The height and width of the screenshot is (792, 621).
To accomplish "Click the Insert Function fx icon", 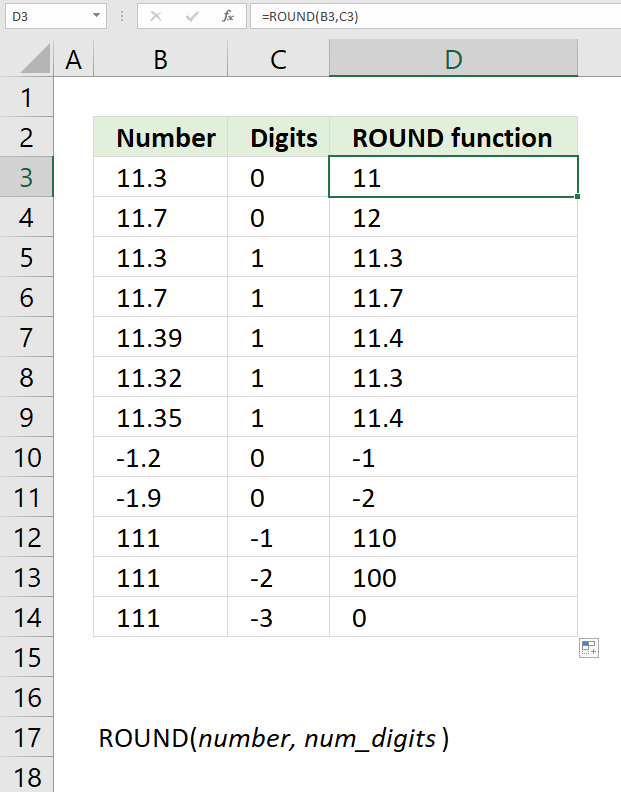I will tap(228, 17).
